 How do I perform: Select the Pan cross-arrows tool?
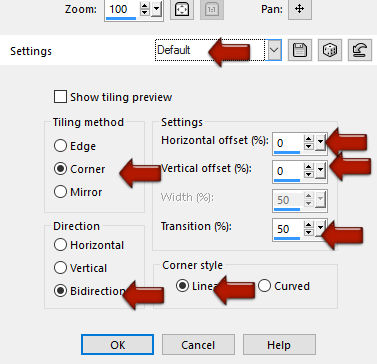pos(300,9)
